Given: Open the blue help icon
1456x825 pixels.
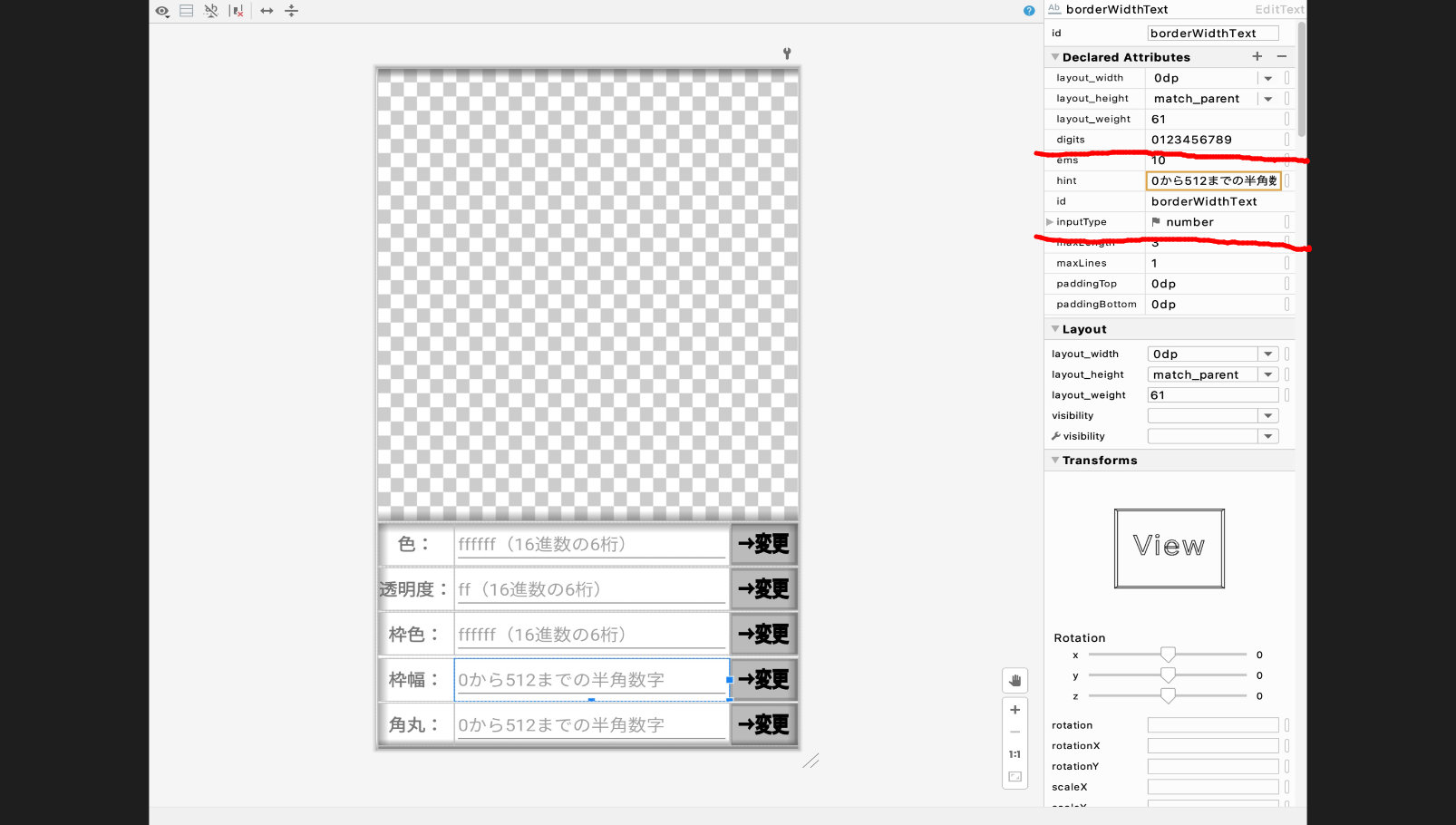Looking at the screenshot, I should [1029, 11].
